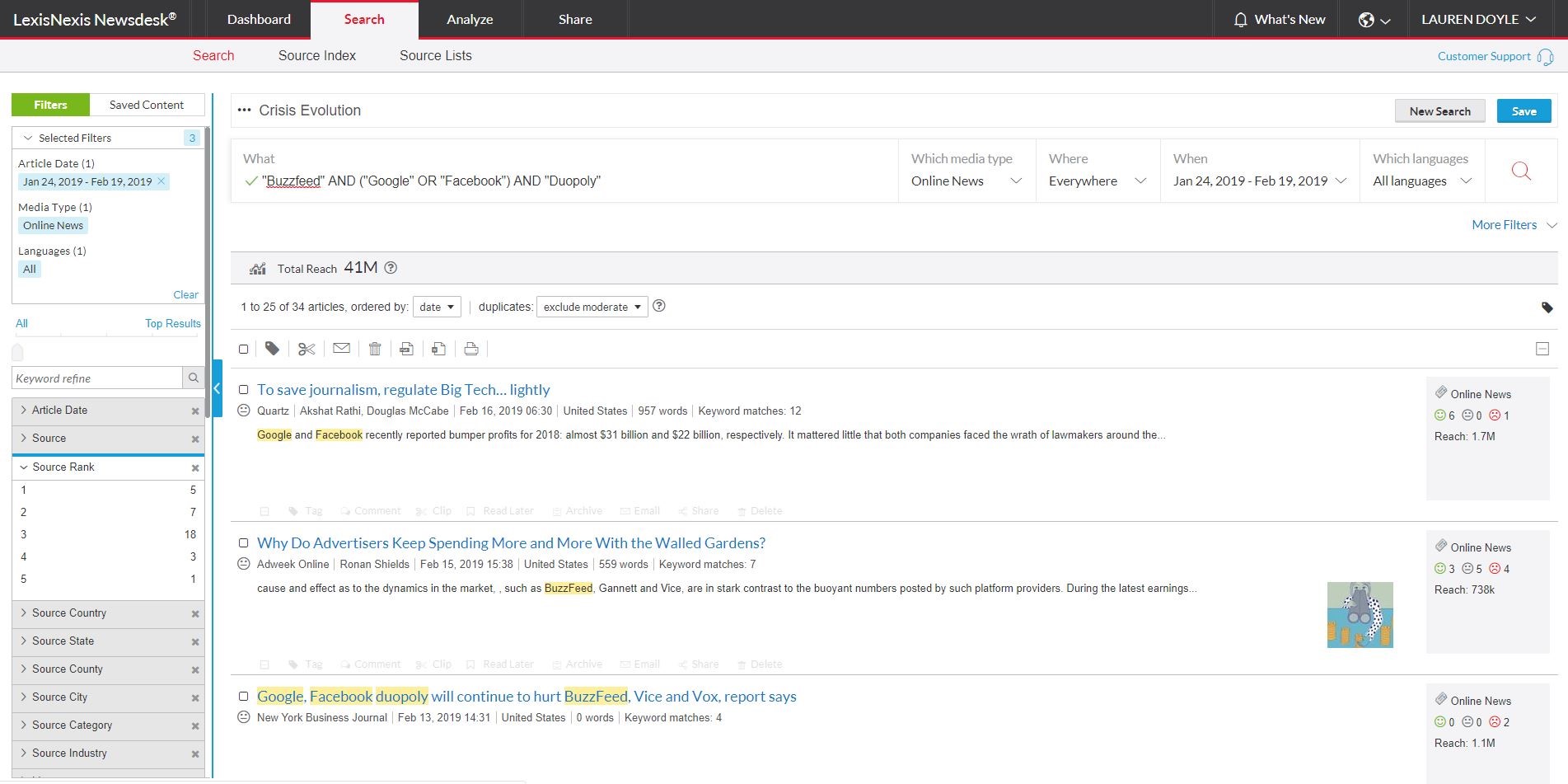Viewport: 1568px width, 784px height.
Task: Expand the Source Country filter
Action: 69,613
